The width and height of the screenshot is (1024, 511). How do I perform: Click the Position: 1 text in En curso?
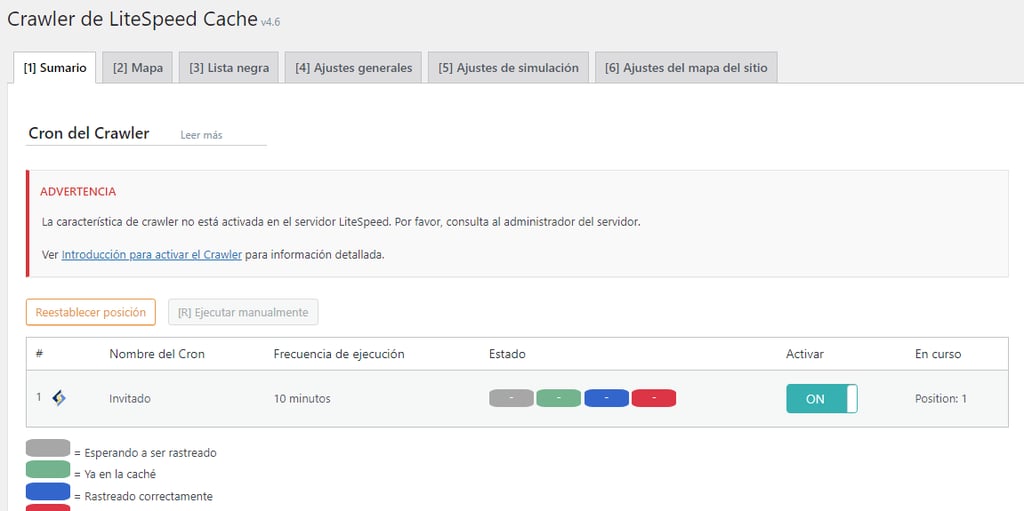point(940,399)
